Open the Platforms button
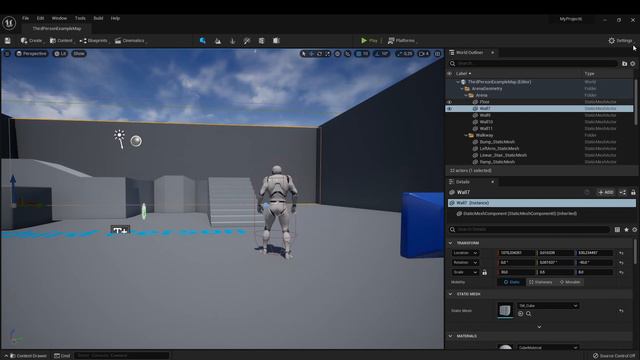The image size is (640, 360). 402,40
